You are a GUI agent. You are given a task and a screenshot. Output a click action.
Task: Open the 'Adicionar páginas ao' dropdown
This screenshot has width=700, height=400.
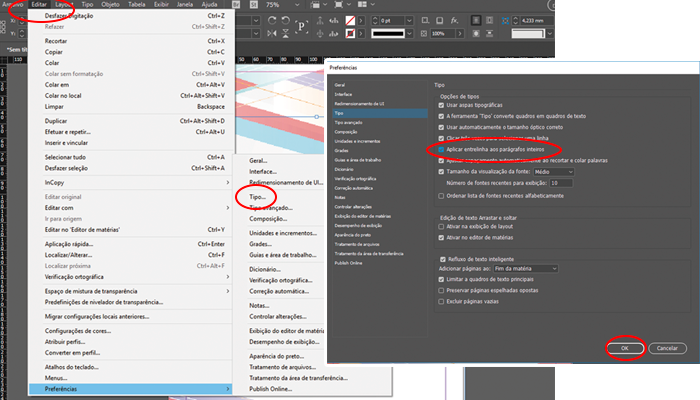point(525,269)
